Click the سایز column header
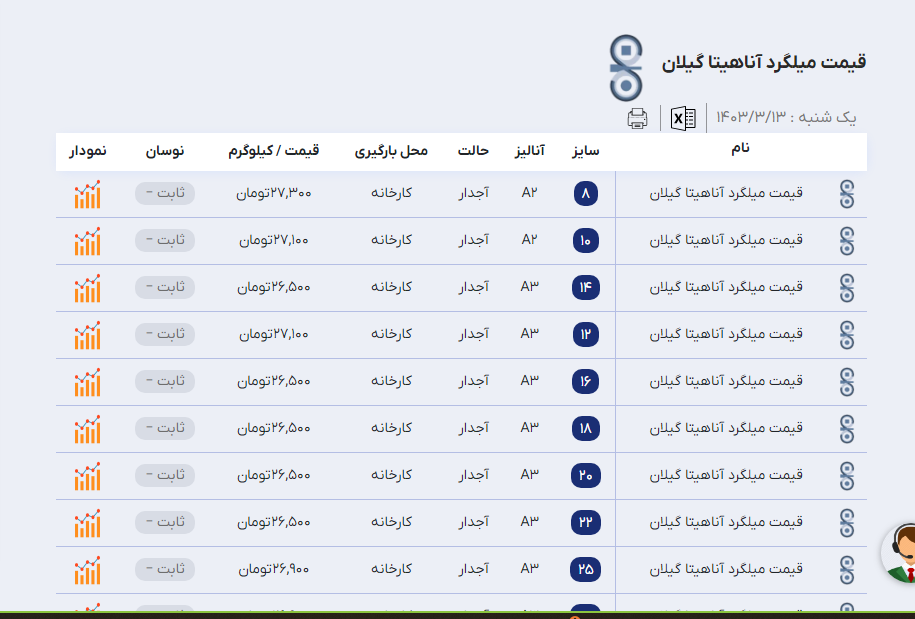Viewport: 915px width, 619px height. pyautogui.click(x=585, y=151)
